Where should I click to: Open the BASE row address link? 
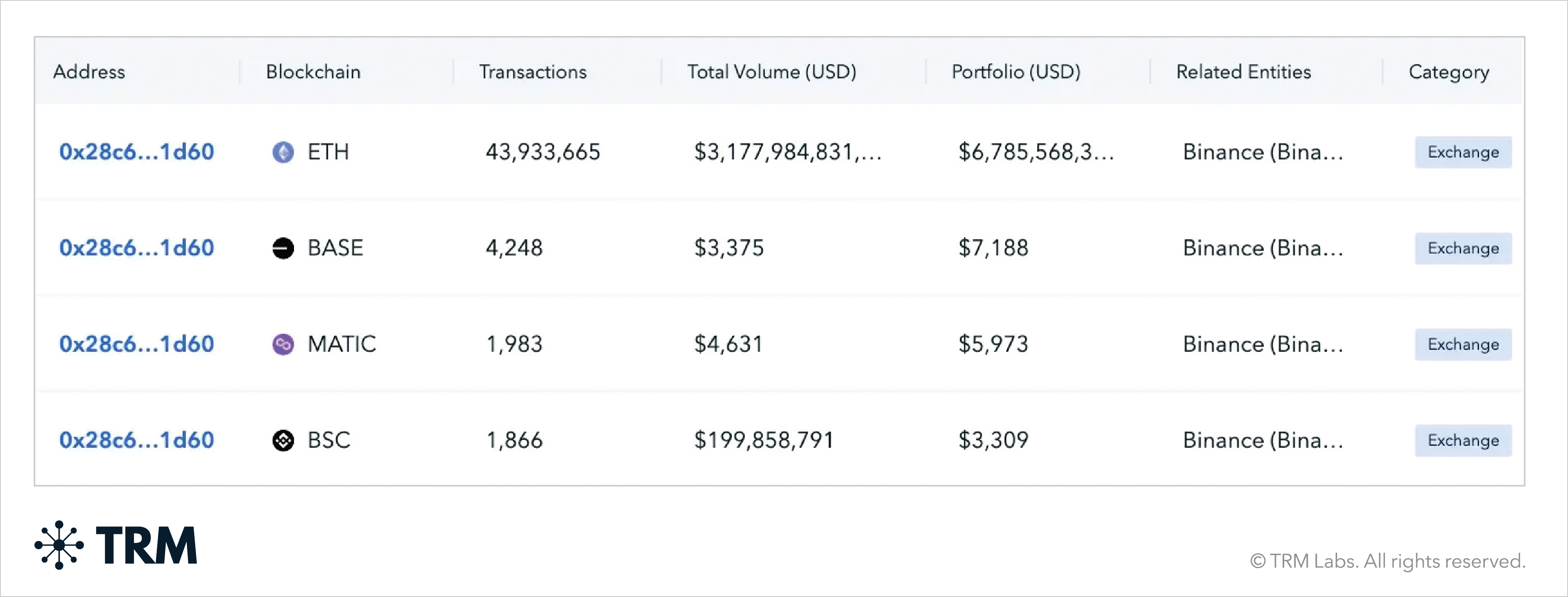click(x=136, y=248)
